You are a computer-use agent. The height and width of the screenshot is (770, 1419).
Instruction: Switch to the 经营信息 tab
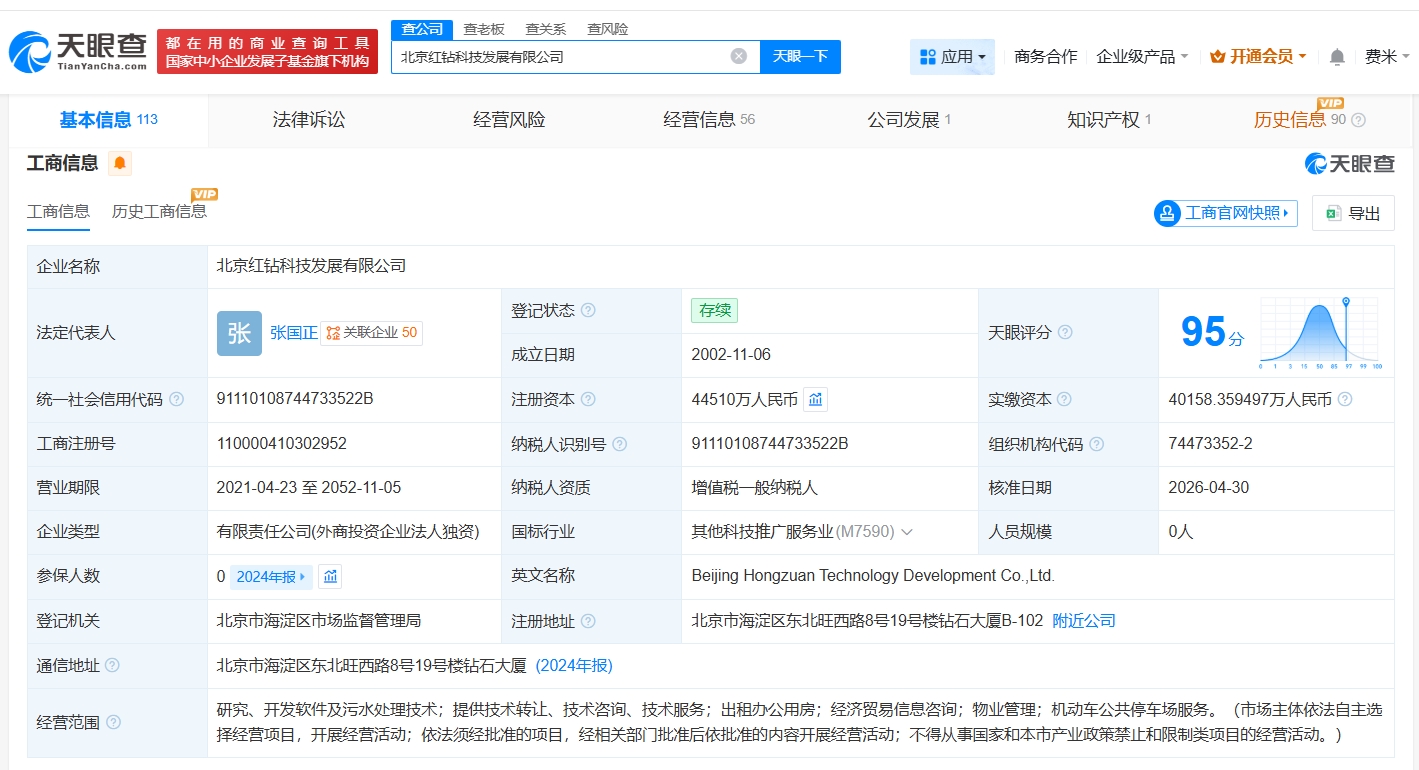point(709,120)
